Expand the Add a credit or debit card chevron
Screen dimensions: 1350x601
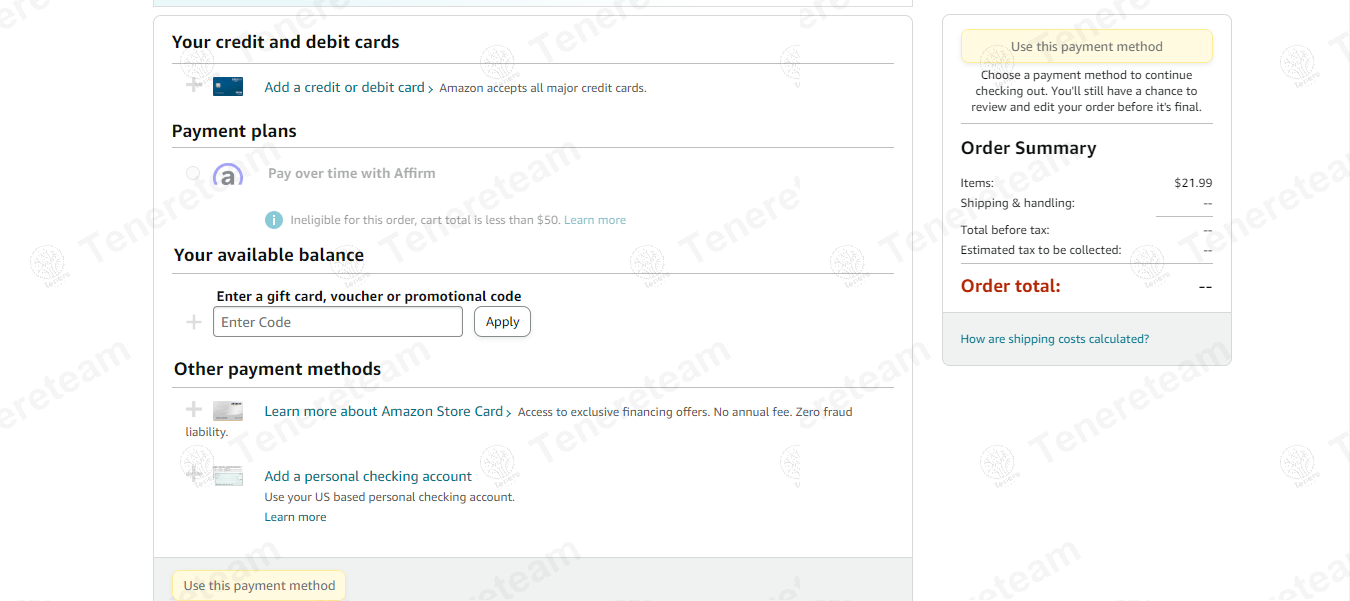tap(431, 89)
